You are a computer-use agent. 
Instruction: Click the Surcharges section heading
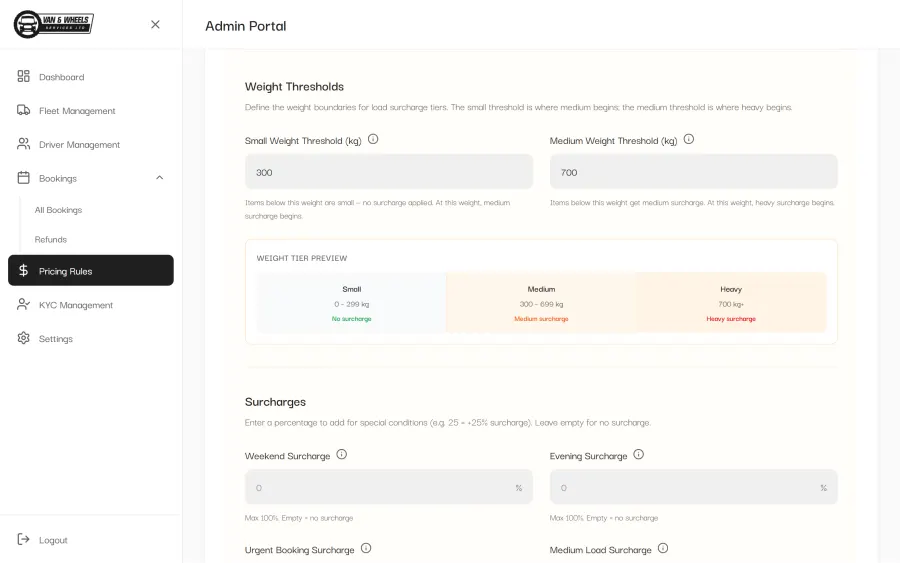pos(276,402)
